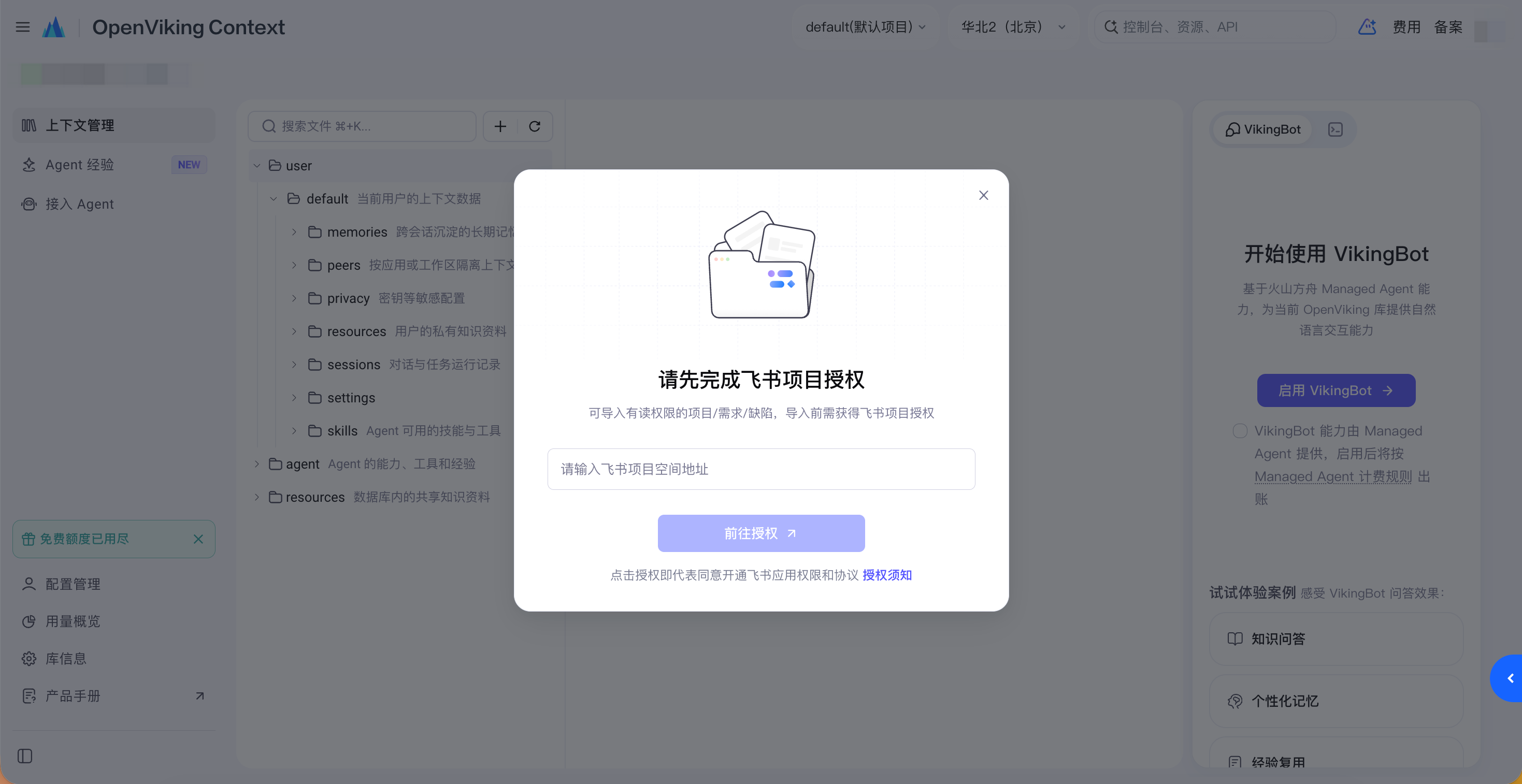Viewport: 1522px width, 784px height.
Task: Collapse the sidebar with bottom panel icon
Action: (25, 756)
